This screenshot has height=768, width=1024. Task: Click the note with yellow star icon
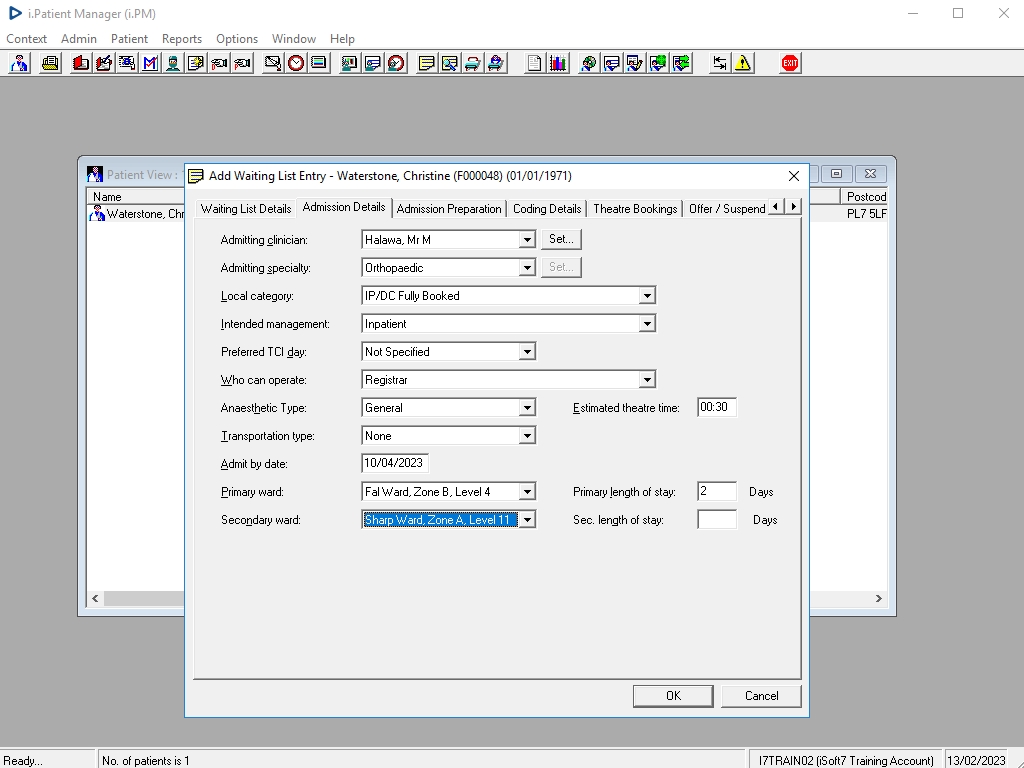pos(195,63)
